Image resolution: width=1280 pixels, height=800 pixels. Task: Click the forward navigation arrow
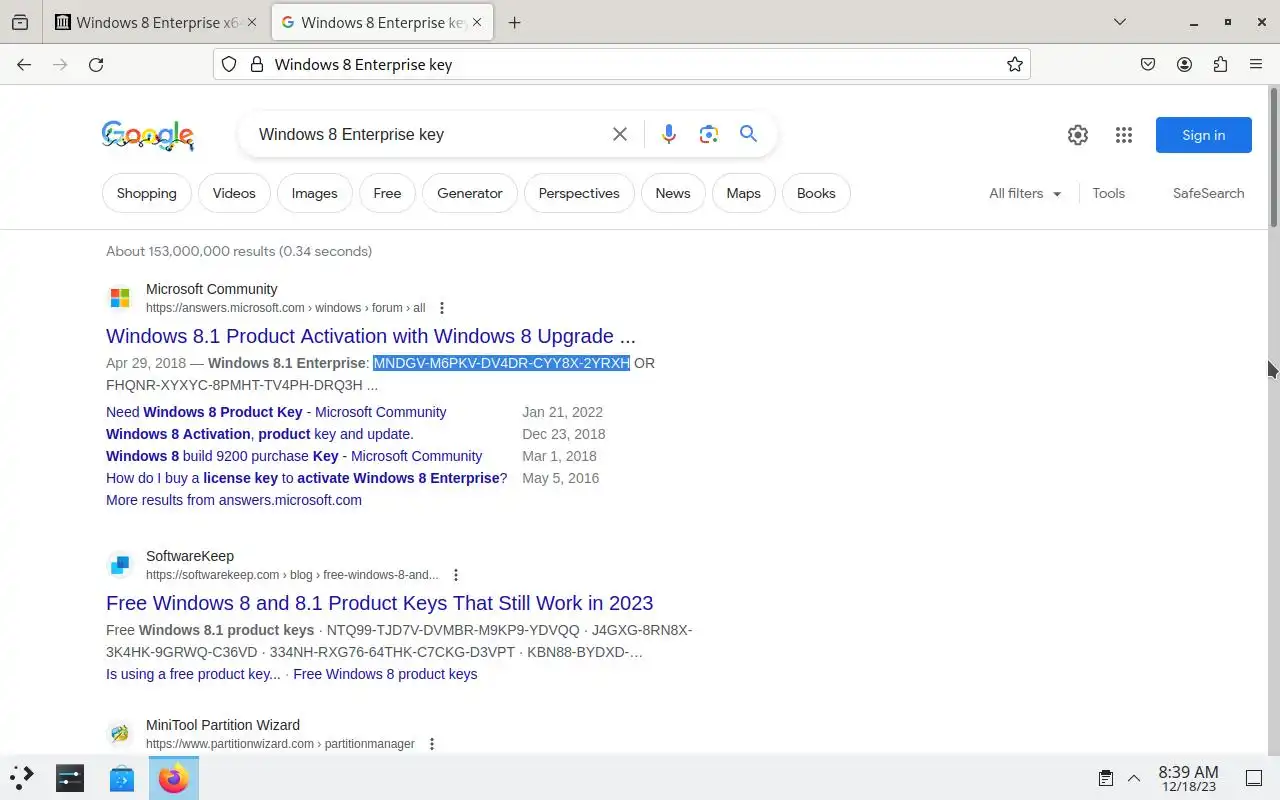[x=60, y=64]
